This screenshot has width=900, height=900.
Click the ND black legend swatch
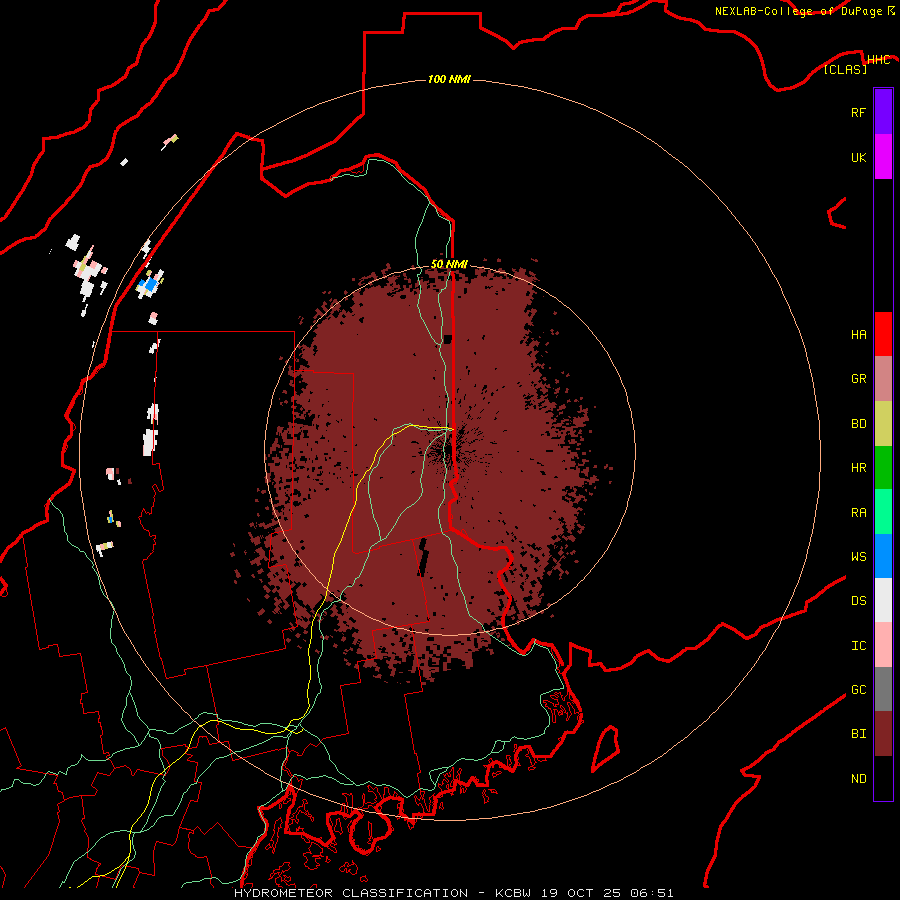pos(883,778)
